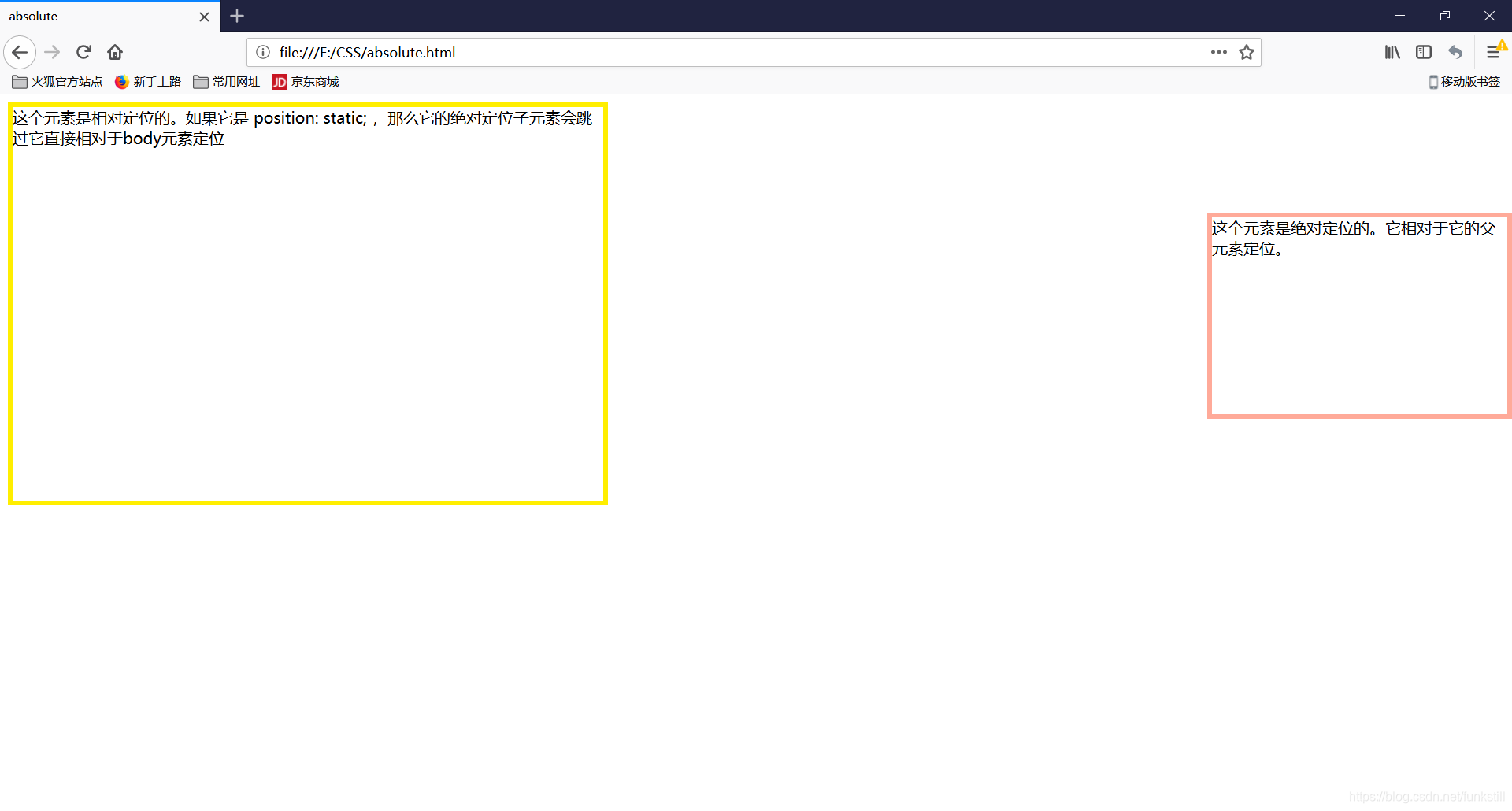Open the page actions three-dot menu
1512x811 pixels.
[x=1219, y=53]
